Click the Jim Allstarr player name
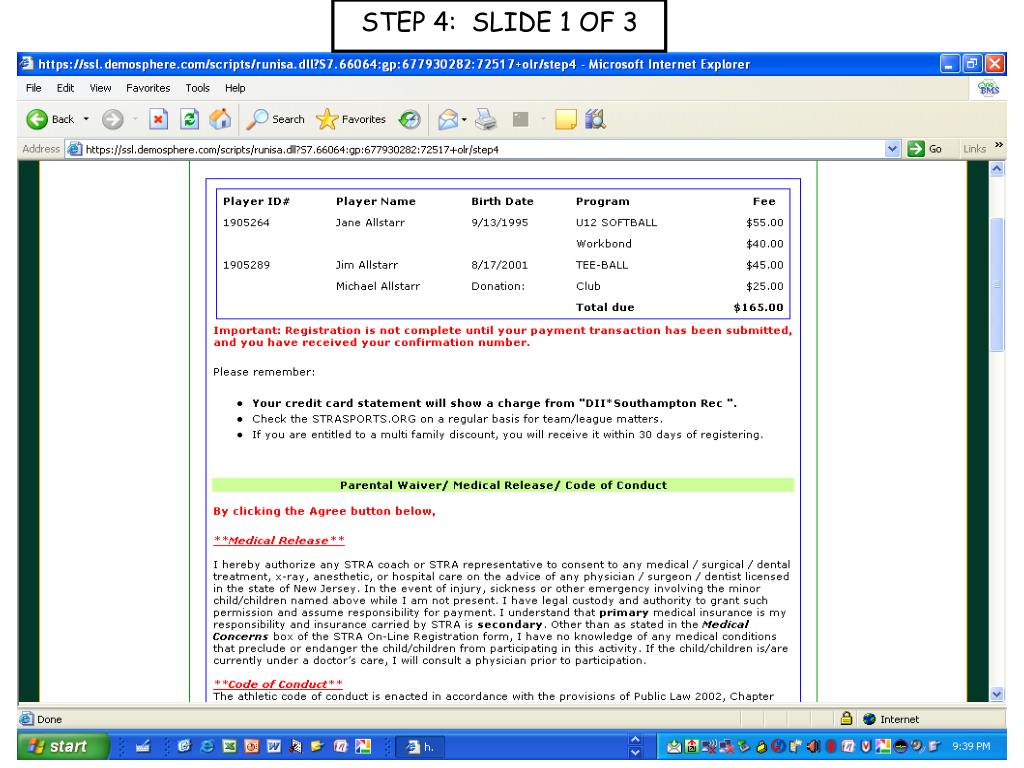The width and height of the screenshot is (1024, 768). [x=366, y=265]
